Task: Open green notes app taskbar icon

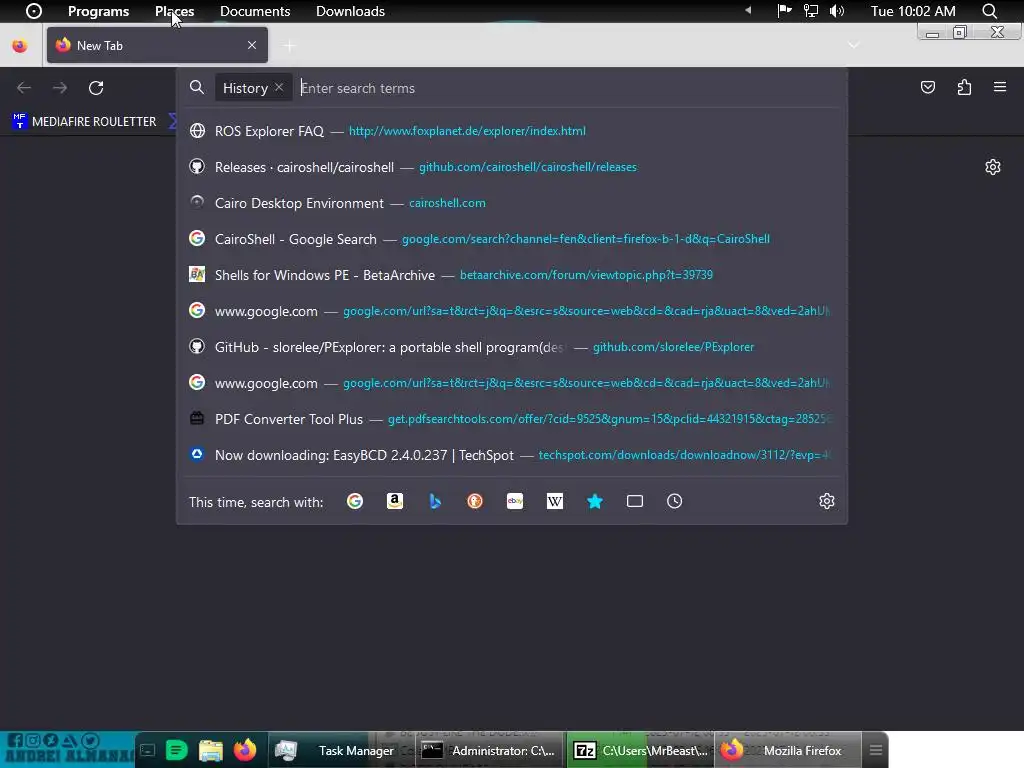Action: 176,750
